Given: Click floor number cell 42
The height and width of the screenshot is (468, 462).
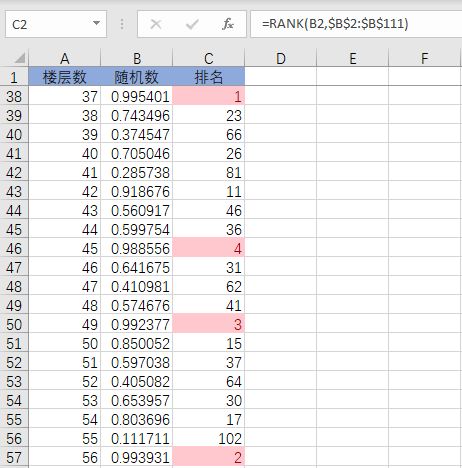Looking at the screenshot, I should (65, 191).
